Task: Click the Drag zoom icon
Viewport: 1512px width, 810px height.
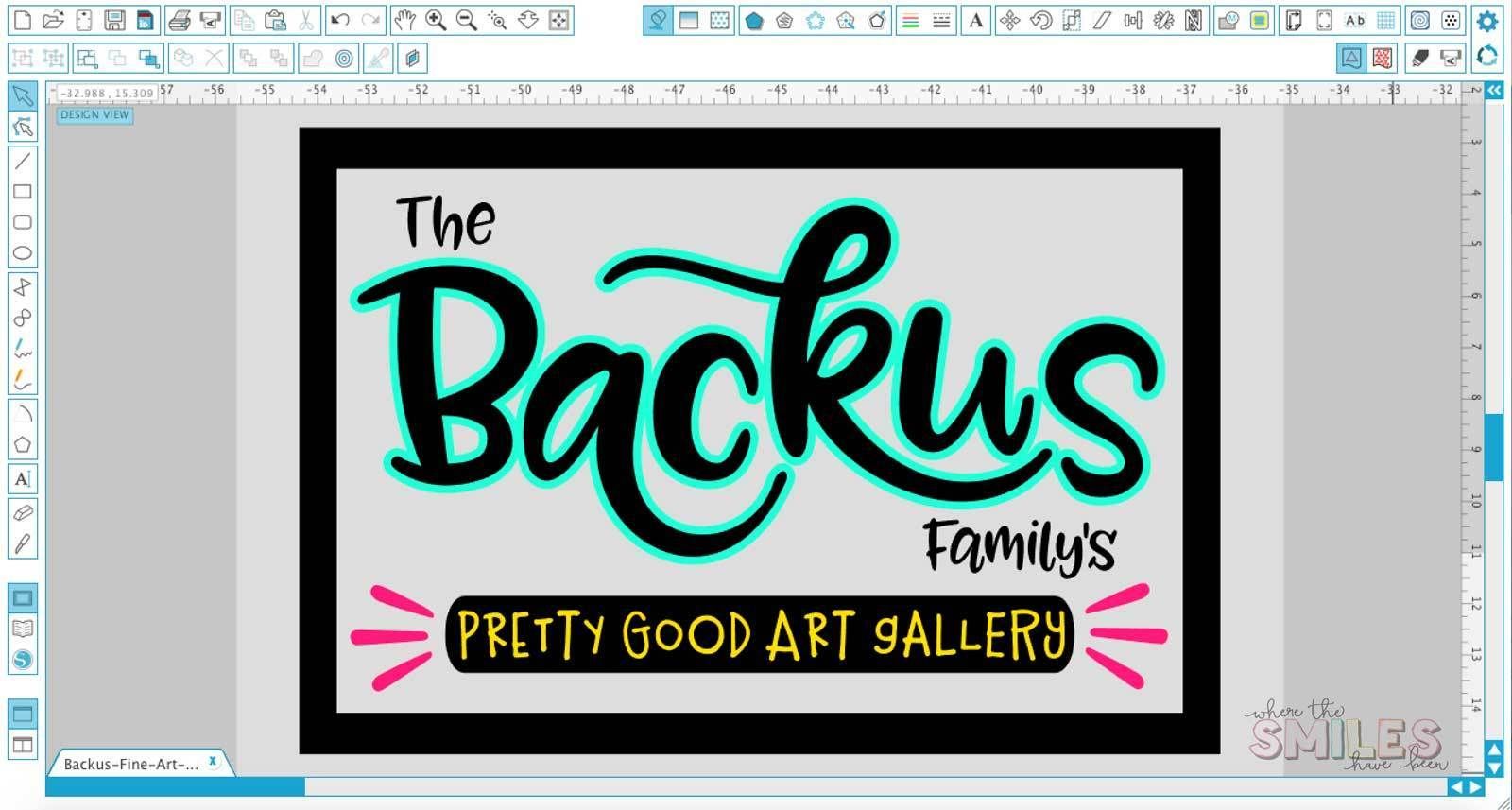Action: [x=528, y=20]
